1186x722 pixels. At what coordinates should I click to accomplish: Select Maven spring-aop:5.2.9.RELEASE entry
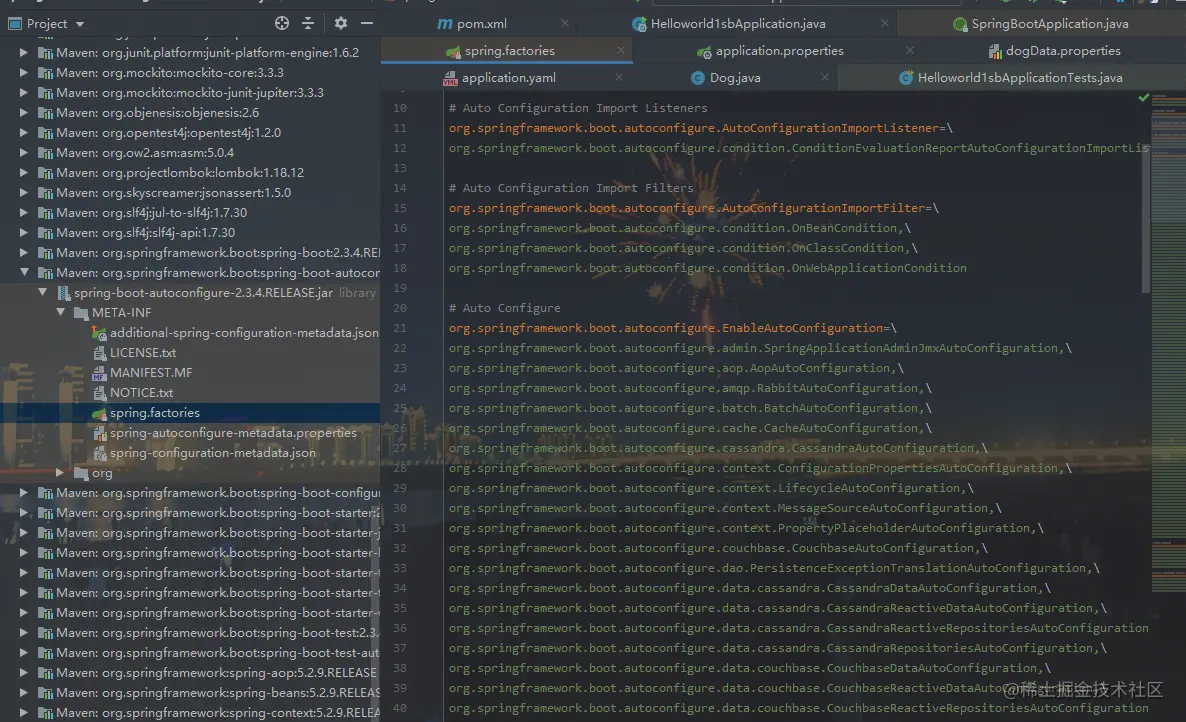coord(216,673)
